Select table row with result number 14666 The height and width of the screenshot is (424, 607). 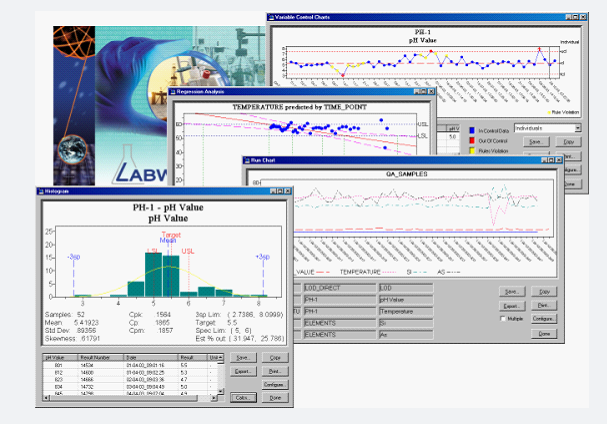pyautogui.click(x=130, y=379)
